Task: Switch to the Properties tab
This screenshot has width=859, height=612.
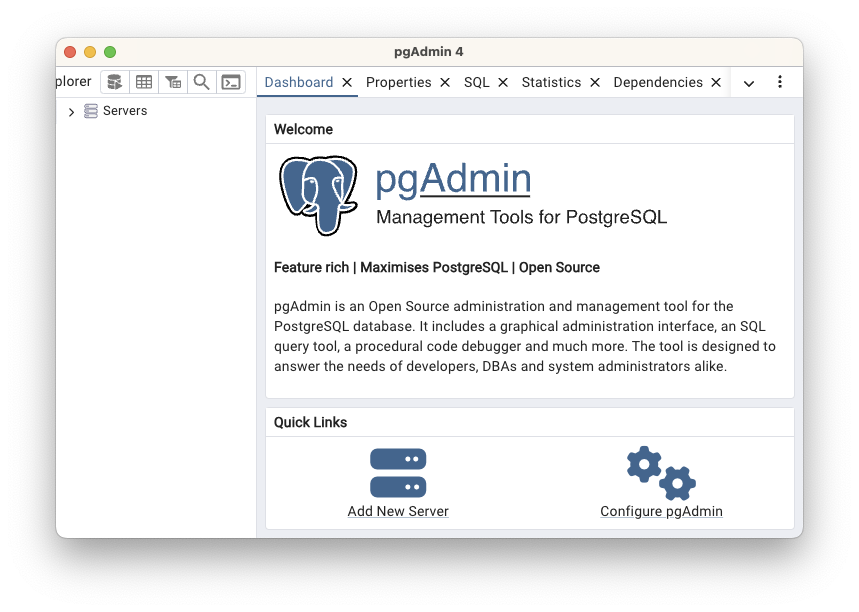Action: tap(399, 82)
